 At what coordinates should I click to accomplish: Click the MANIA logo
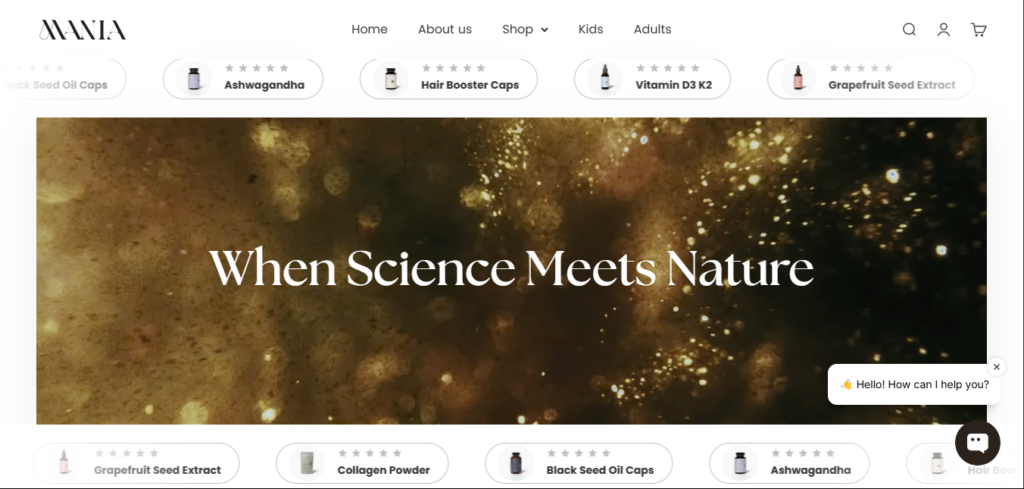click(x=82, y=29)
